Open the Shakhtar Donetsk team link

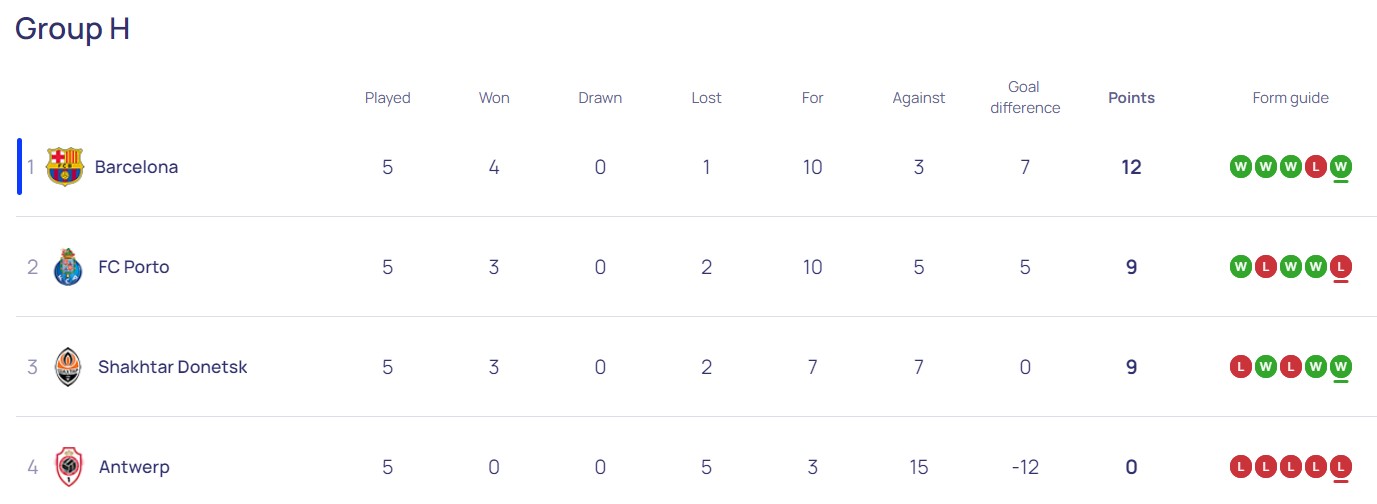172,367
